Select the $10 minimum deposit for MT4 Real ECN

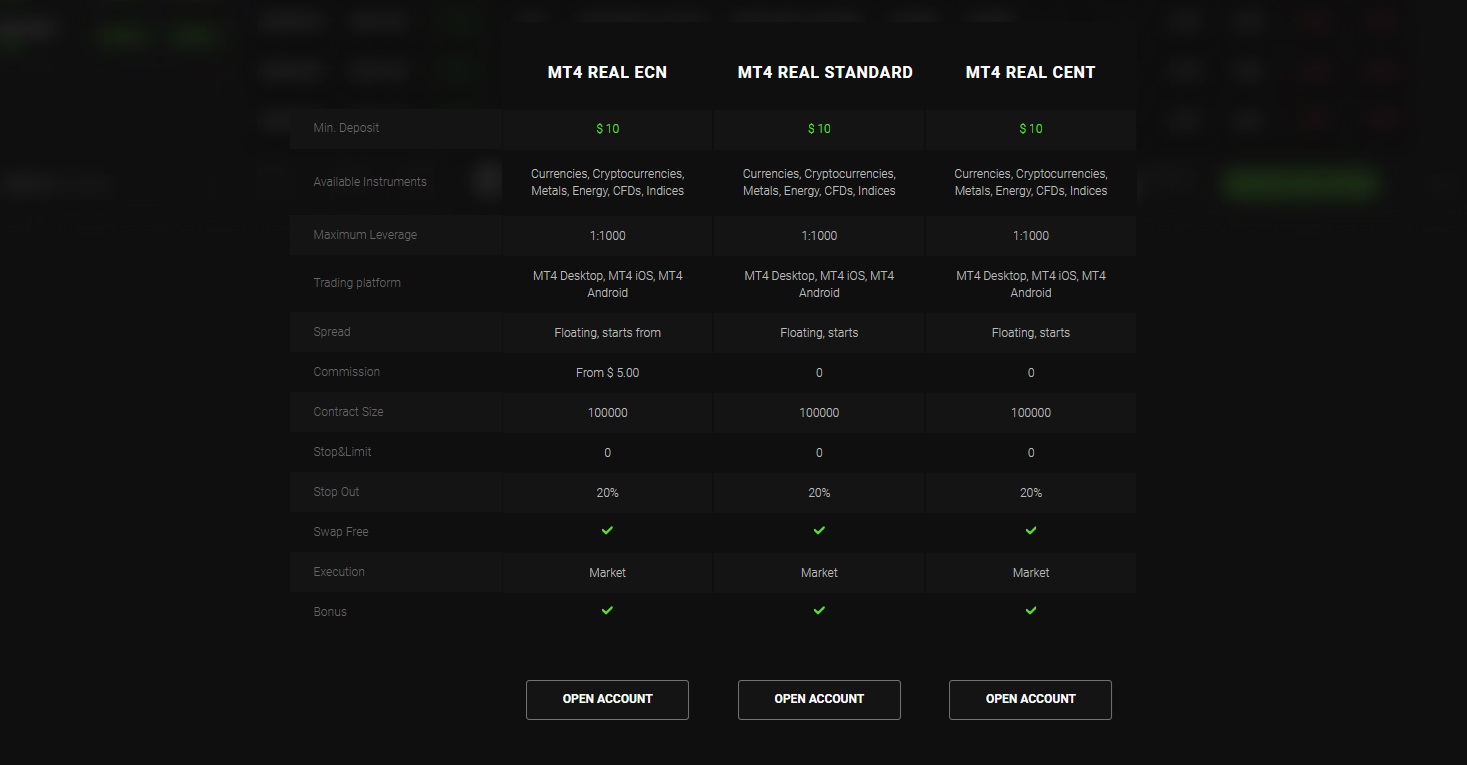[x=607, y=129]
